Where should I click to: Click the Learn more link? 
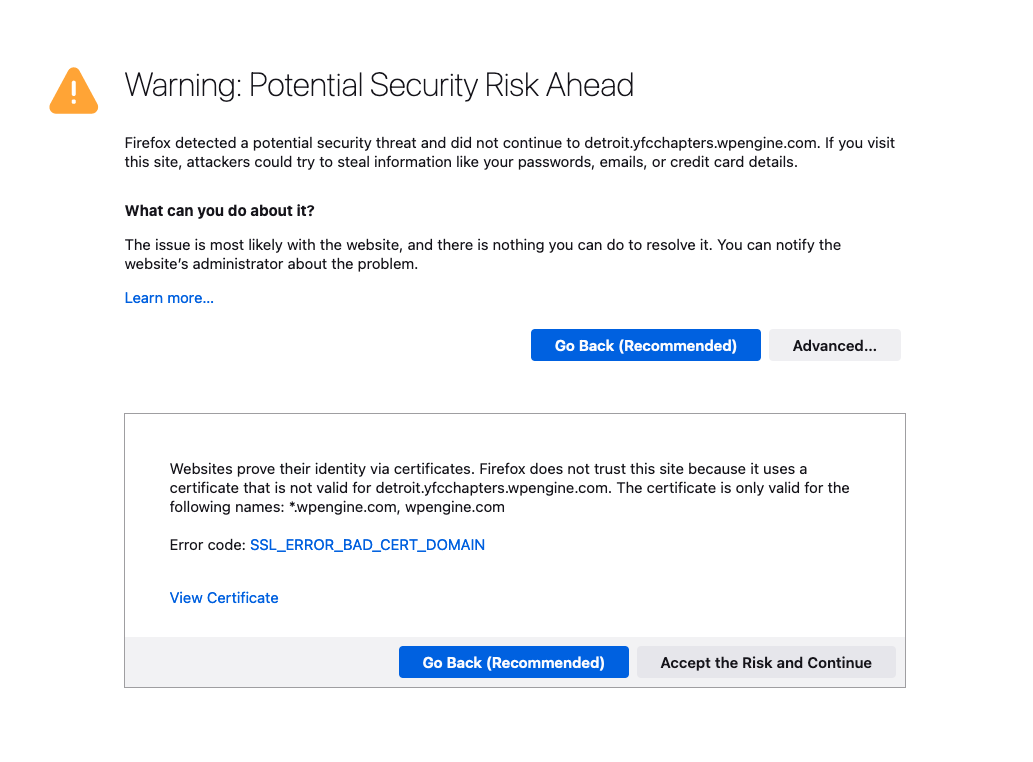169,298
